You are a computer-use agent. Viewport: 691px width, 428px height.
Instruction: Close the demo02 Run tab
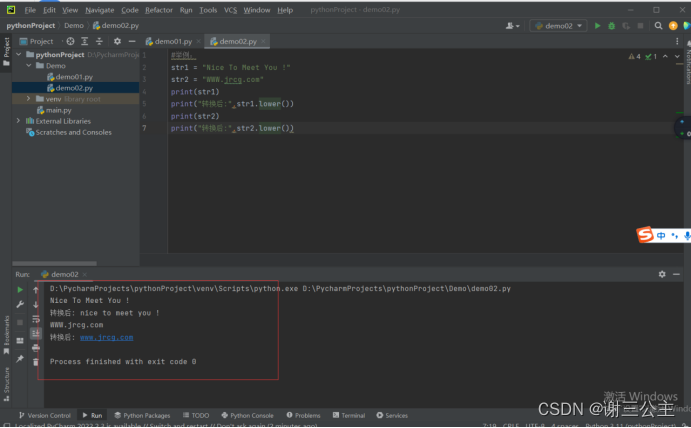point(85,275)
